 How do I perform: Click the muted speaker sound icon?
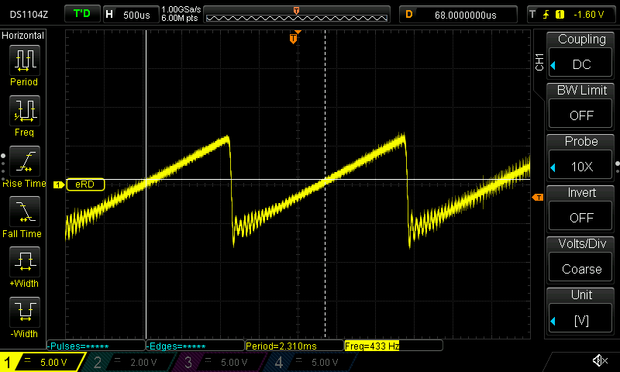600,361
